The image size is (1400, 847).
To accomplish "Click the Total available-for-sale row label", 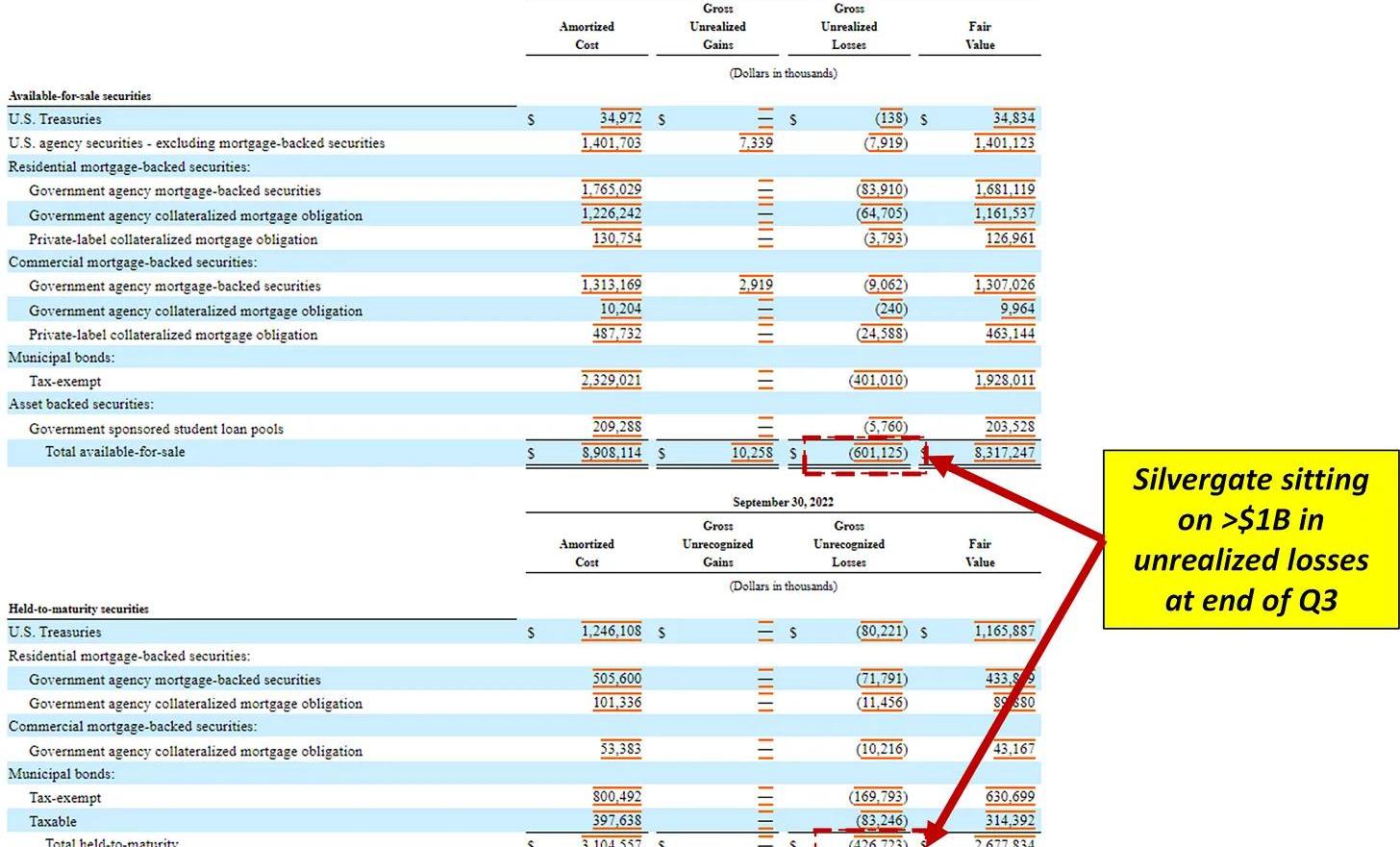I will [114, 452].
